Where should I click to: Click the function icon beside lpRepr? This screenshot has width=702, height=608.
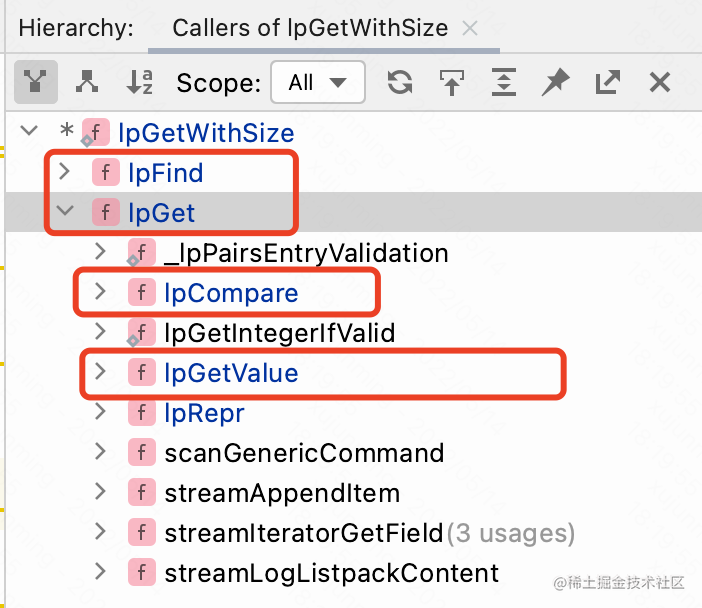141,412
